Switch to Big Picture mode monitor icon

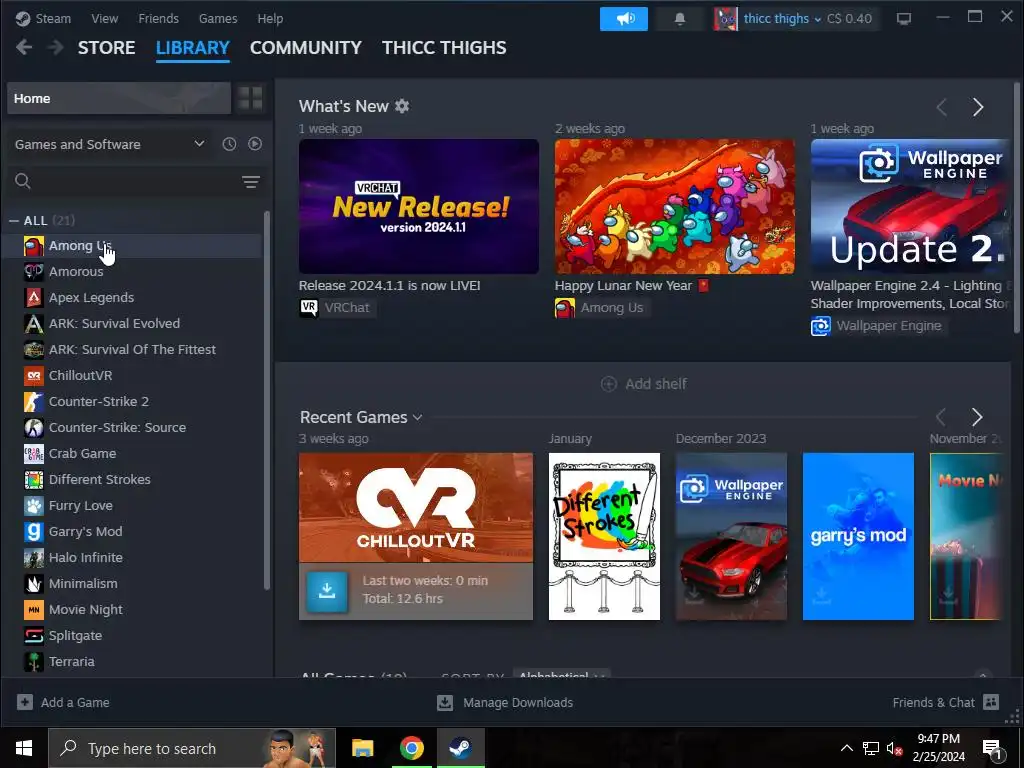coord(904,19)
